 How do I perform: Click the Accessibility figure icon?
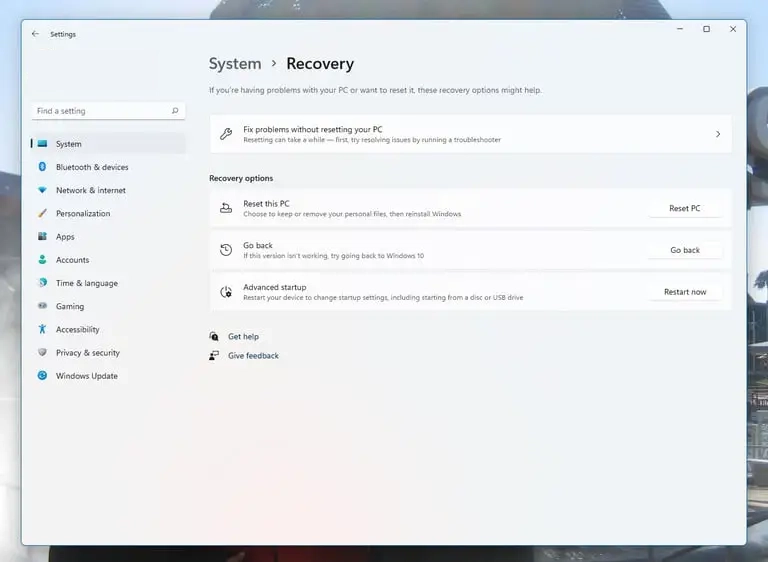42,329
